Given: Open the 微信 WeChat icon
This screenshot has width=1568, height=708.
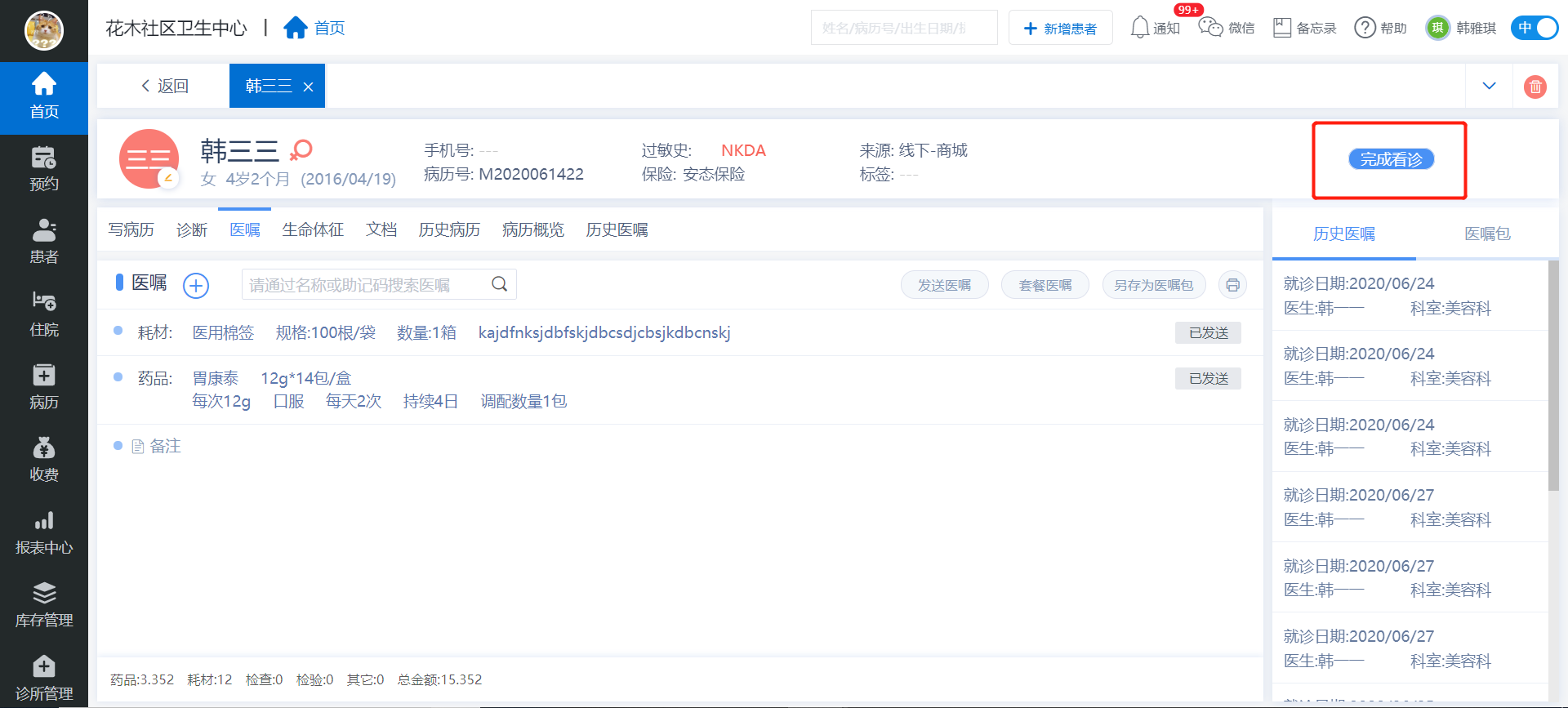Looking at the screenshot, I should 1210,28.
